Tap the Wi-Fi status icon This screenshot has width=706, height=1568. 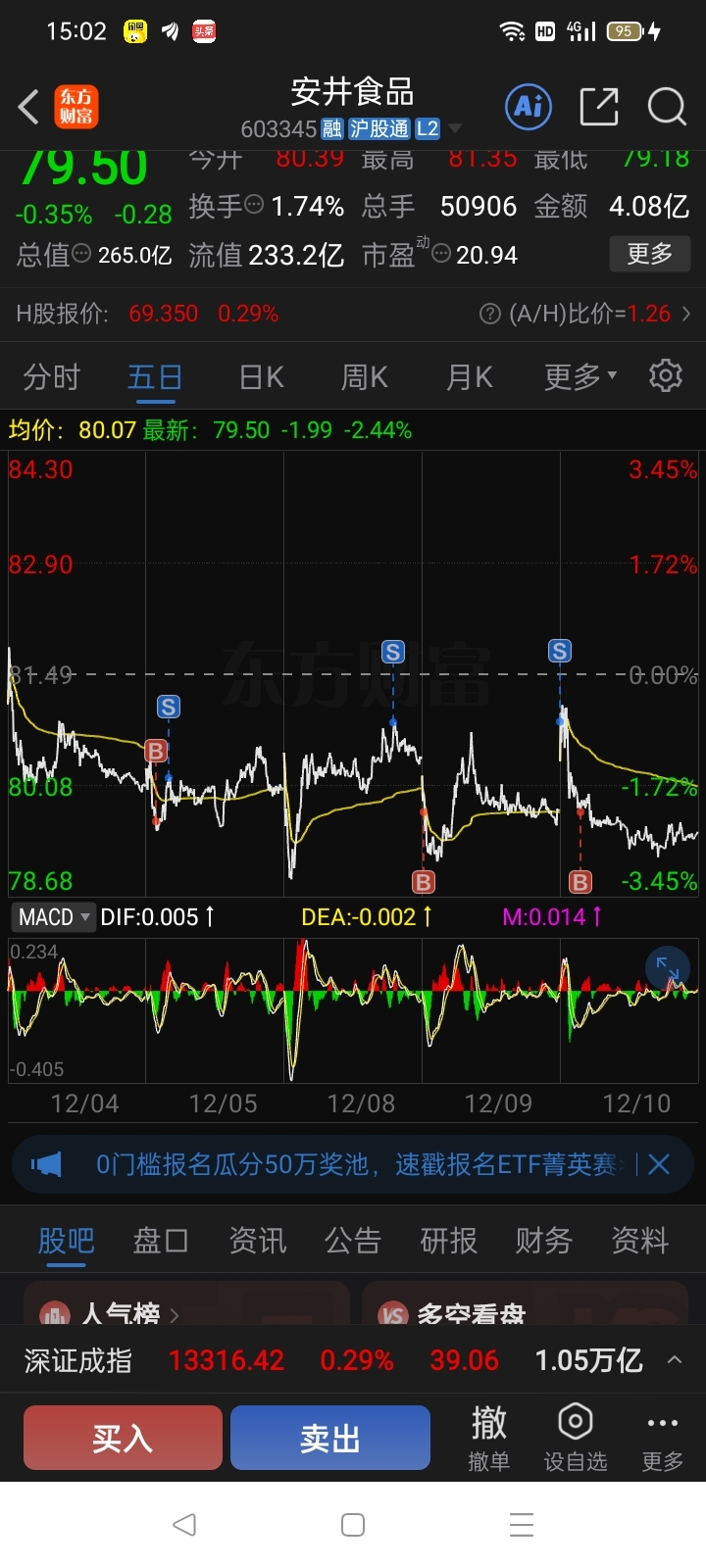point(512,31)
